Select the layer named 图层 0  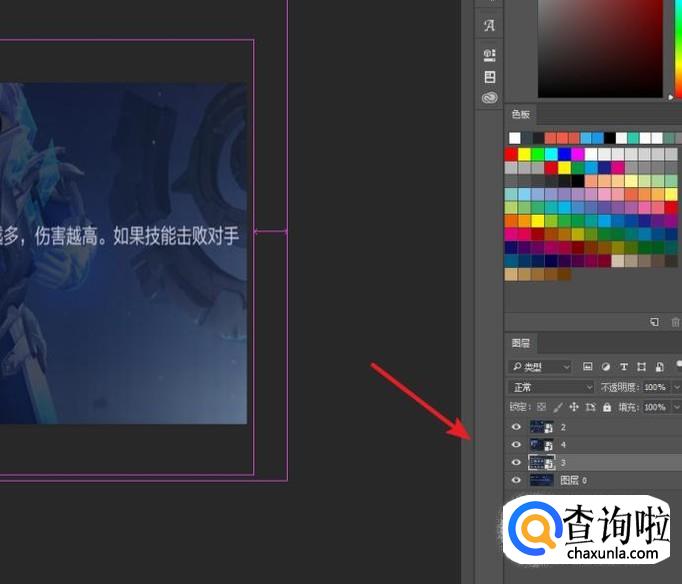(573, 480)
